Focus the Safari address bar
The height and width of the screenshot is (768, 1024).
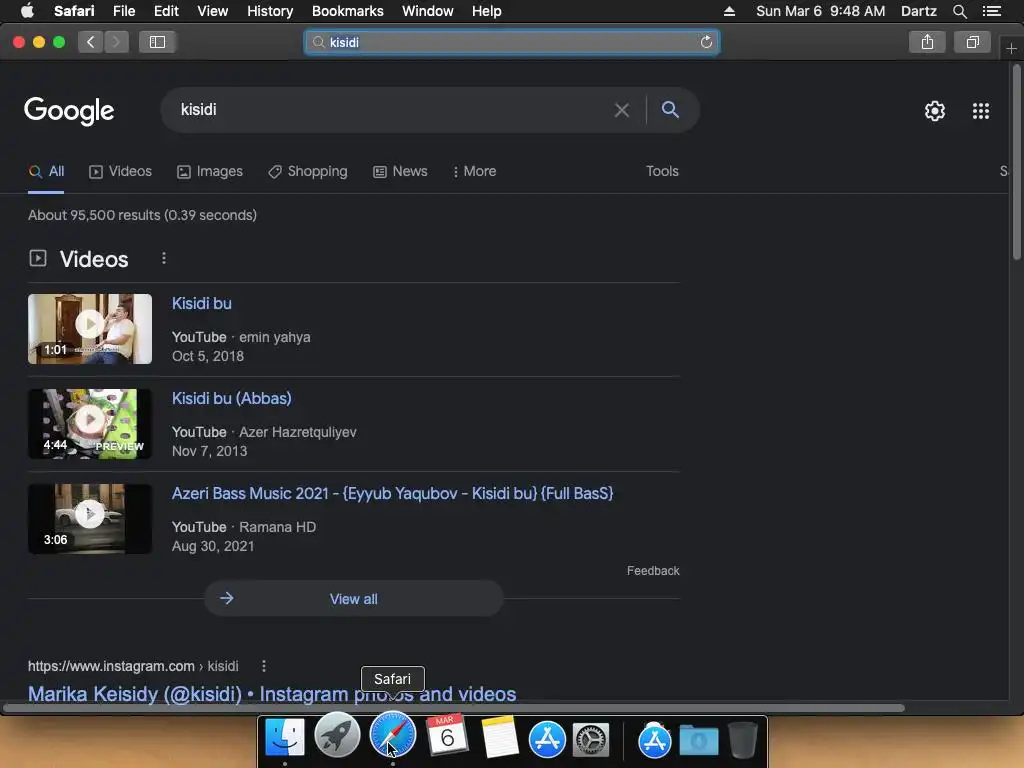tap(511, 42)
